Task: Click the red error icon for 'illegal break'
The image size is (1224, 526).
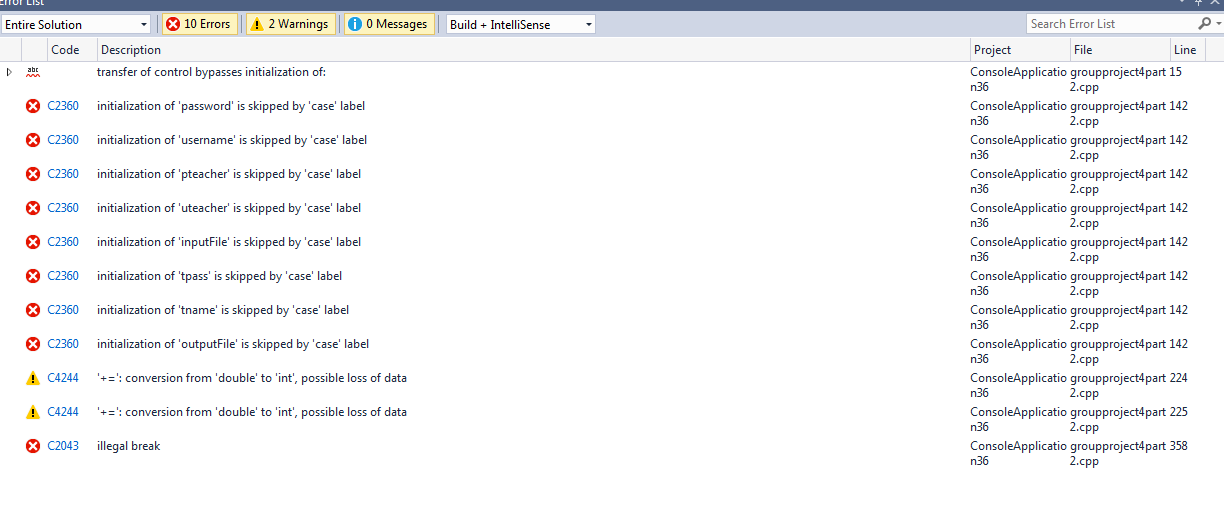Action: [33, 446]
